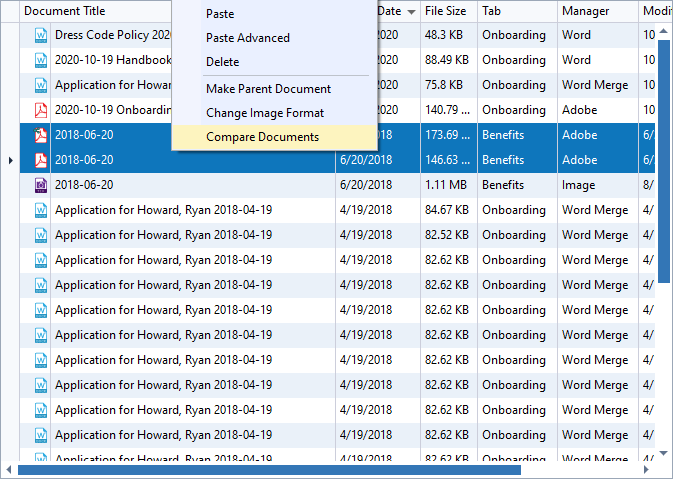Click the purple image icon in the 1.11 MB row
This screenshot has height=479, width=673.
[41, 185]
